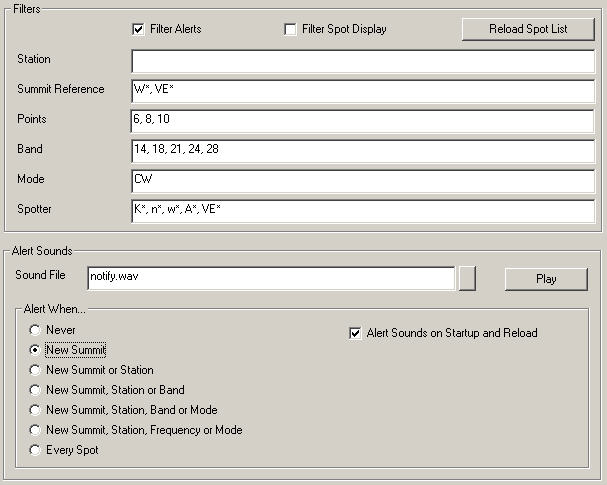The width and height of the screenshot is (607, 485).
Task: Play the alert sound file
Action: tap(546, 279)
